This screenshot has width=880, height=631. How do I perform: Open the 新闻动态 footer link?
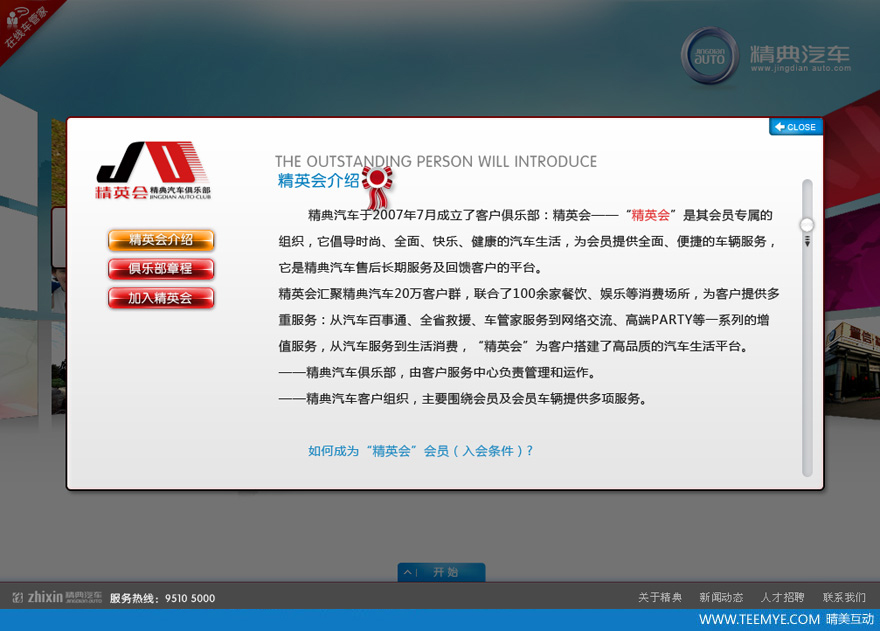[x=721, y=597]
